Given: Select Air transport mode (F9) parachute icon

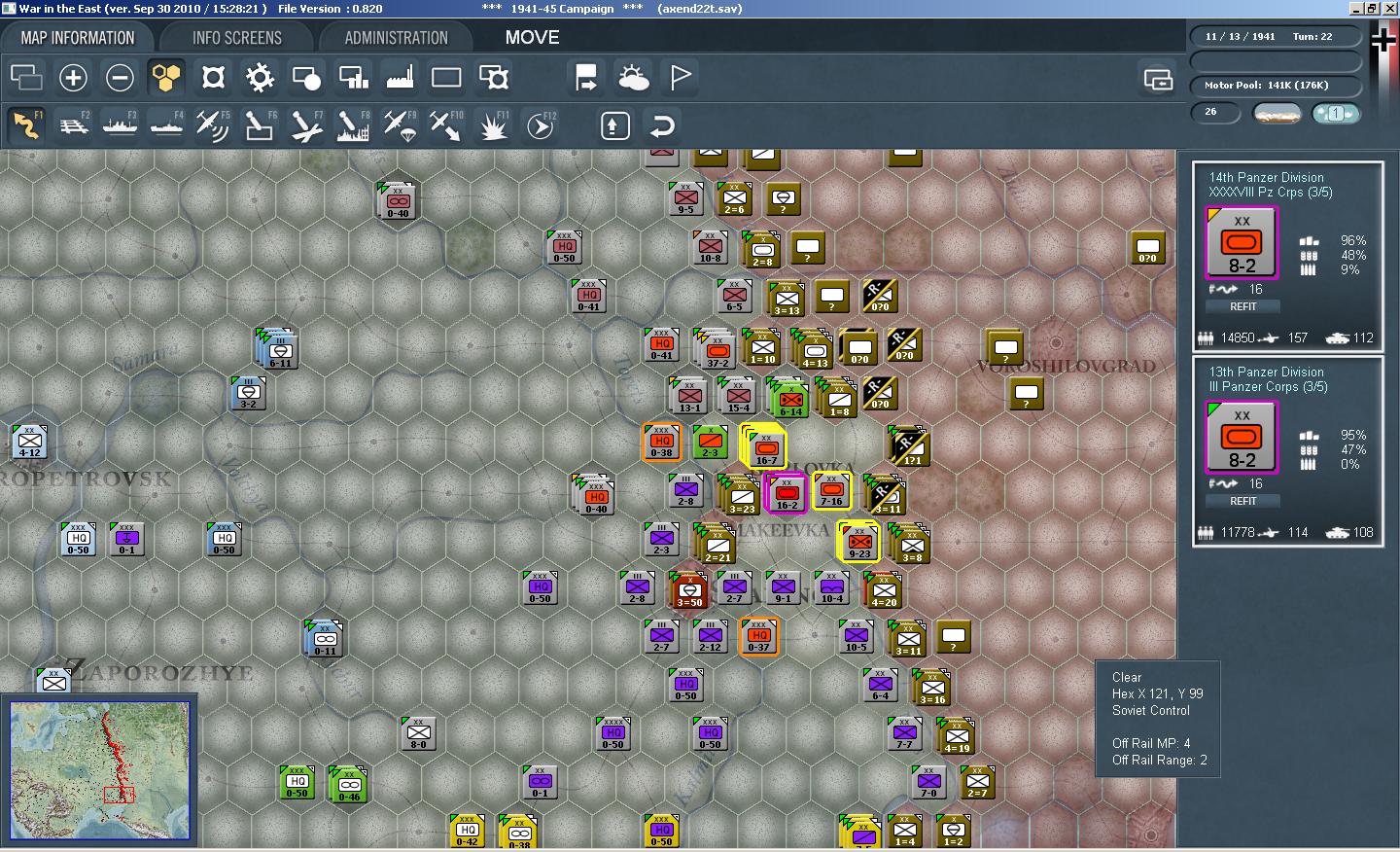Looking at the screenshot, I should pos(400,125).
